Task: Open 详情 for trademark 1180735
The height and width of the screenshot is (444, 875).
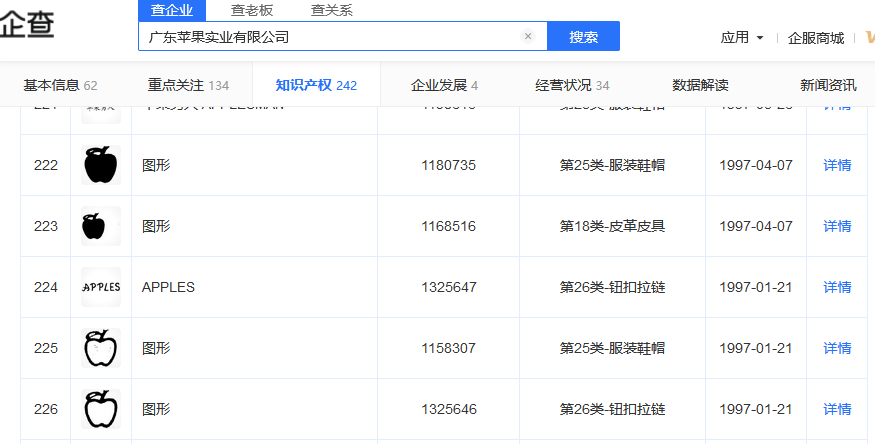Action: (x=837, y=165)
